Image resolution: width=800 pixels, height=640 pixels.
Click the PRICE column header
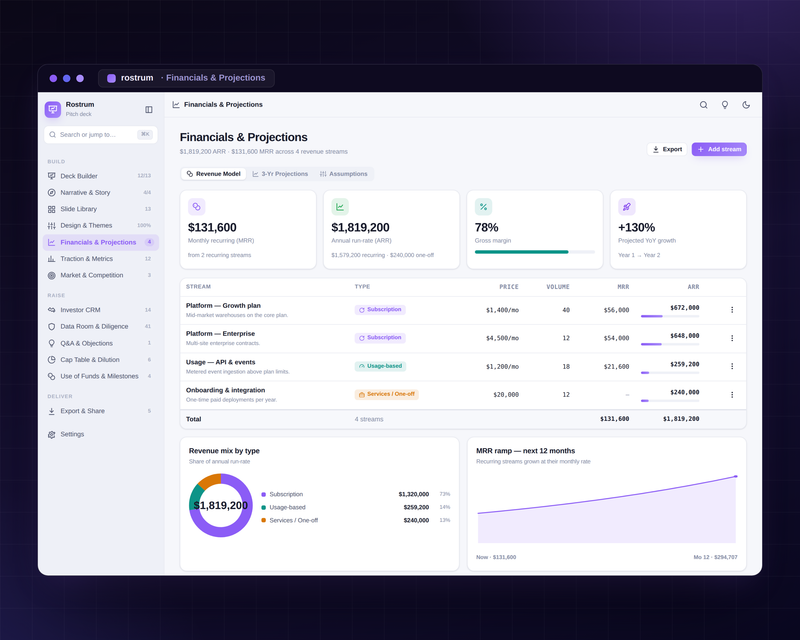509,287
